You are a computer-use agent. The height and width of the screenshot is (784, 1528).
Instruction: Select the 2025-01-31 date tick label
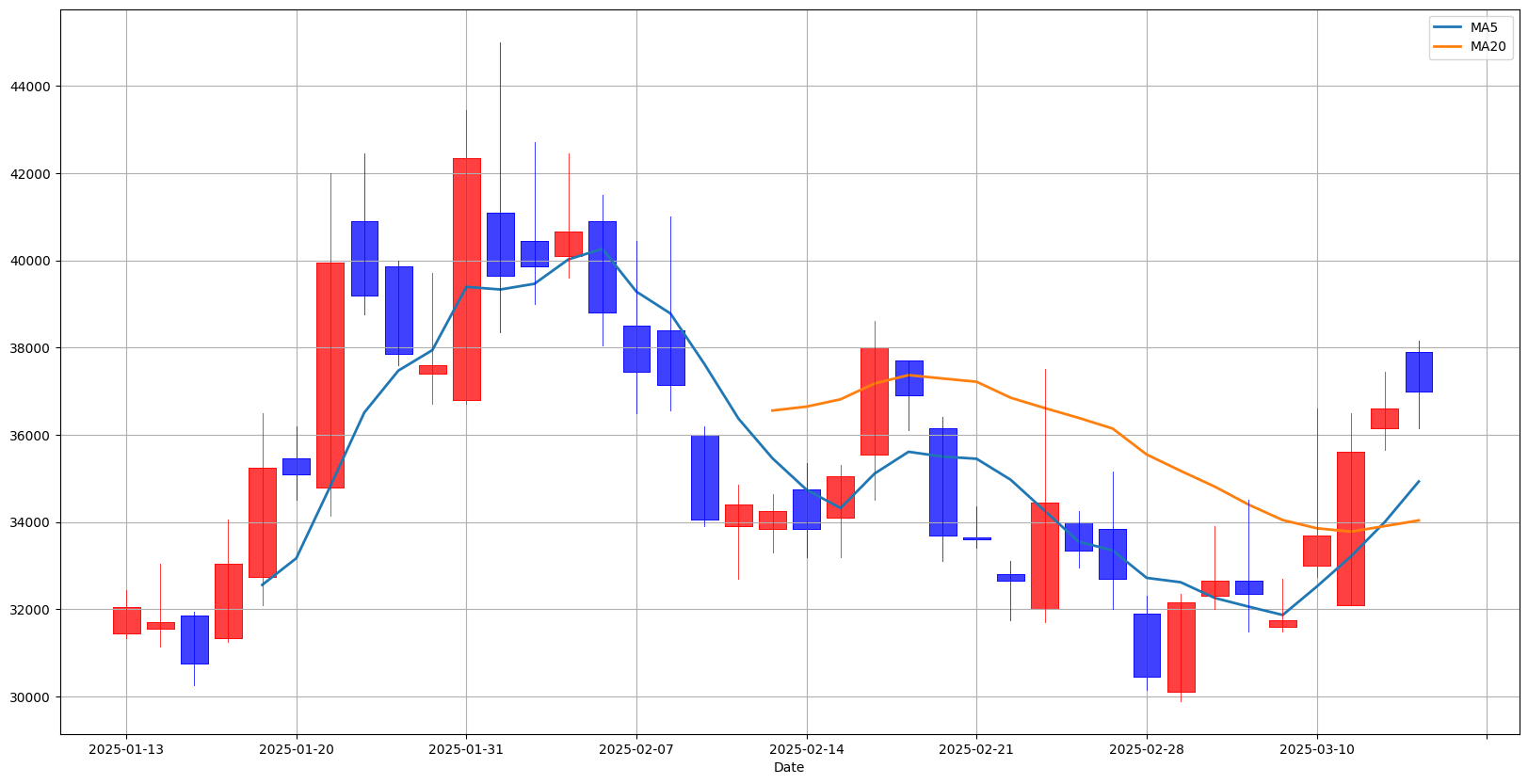pyautogui.click(x=466, y=749)
